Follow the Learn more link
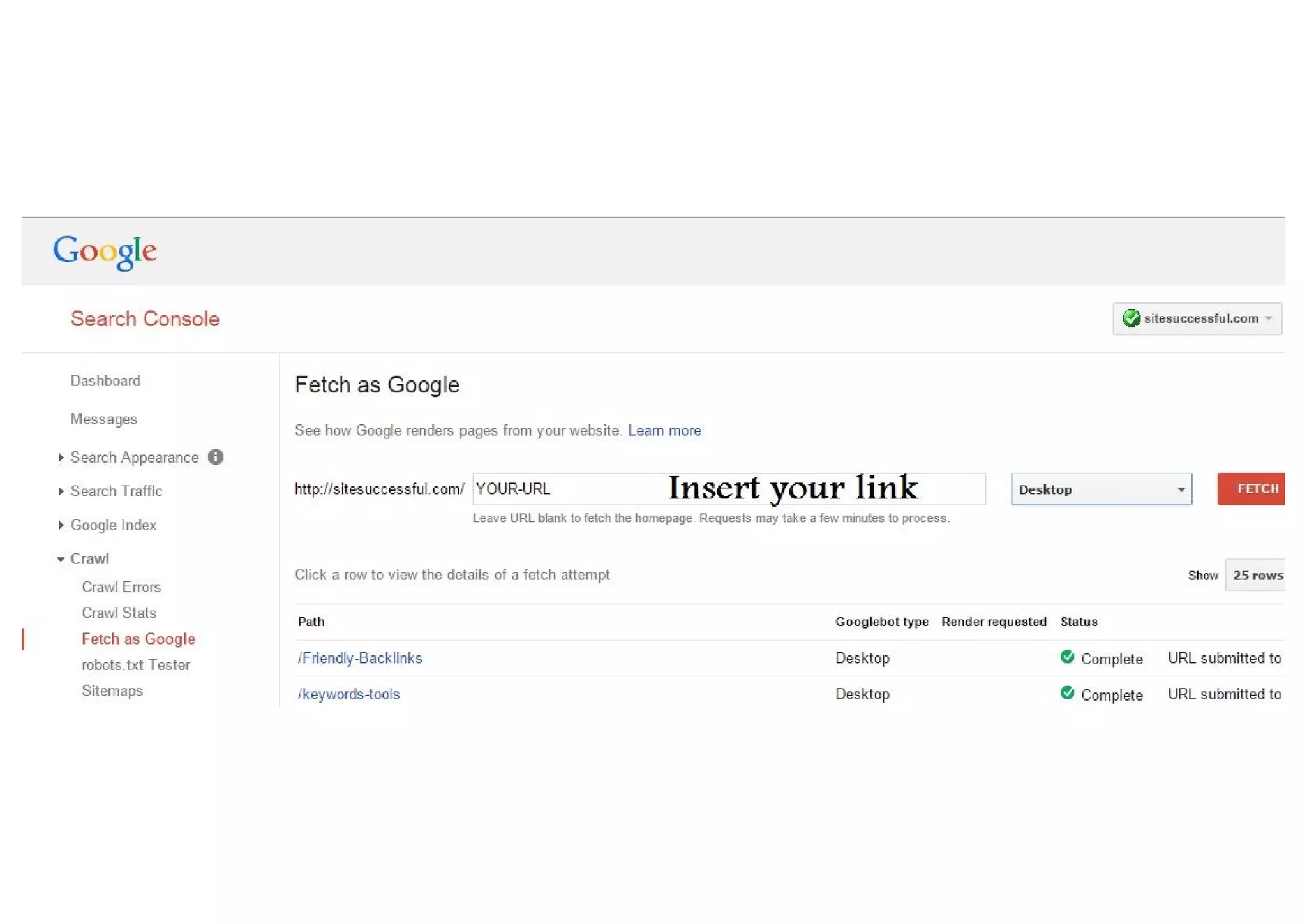Screen dimensions: 1307x924 [x=664, y=431]
